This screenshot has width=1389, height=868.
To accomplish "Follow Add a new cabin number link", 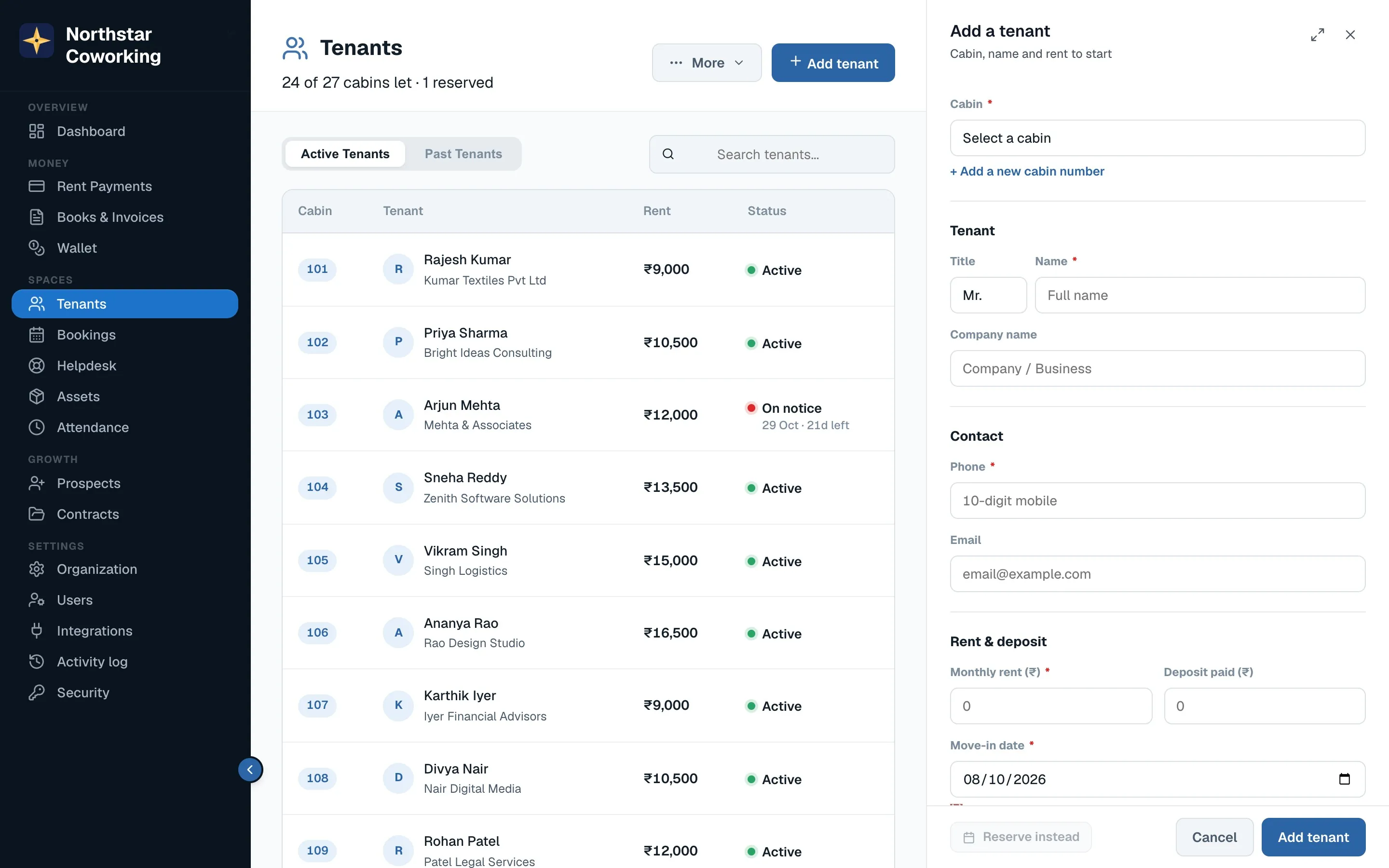I will (1027, 171).
